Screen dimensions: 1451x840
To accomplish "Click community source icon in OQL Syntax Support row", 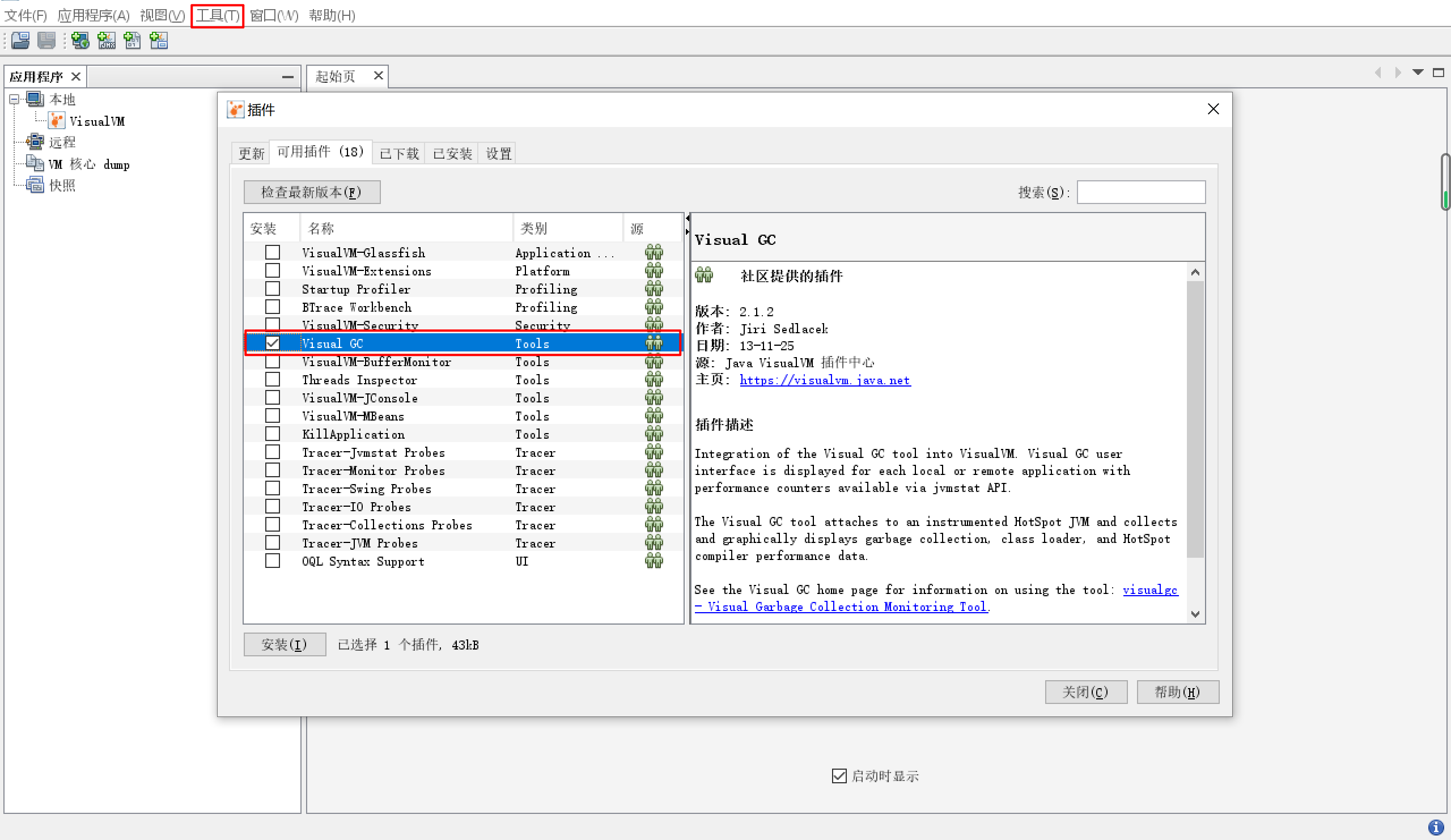I will tap(654, 561).
